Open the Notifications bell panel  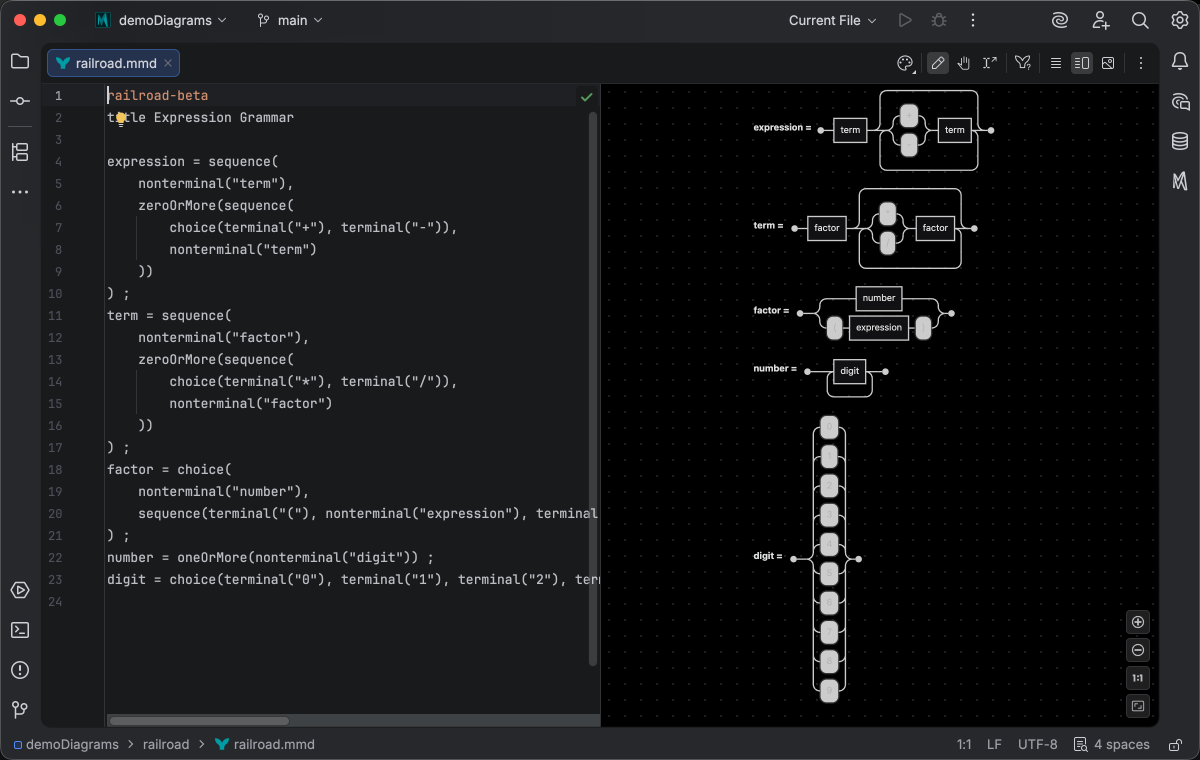[1180, 61]
